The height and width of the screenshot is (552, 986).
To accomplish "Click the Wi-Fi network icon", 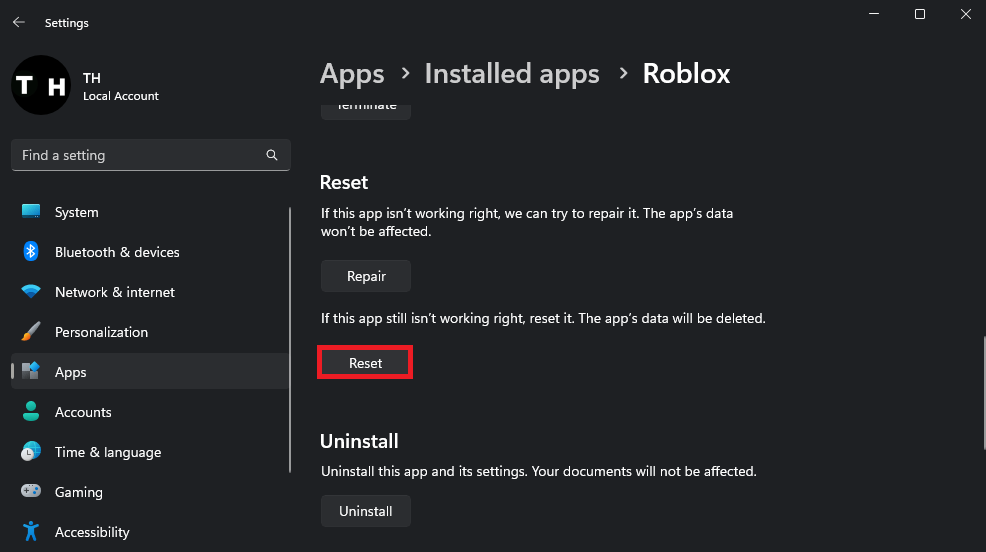I will [x=31, y=292].
